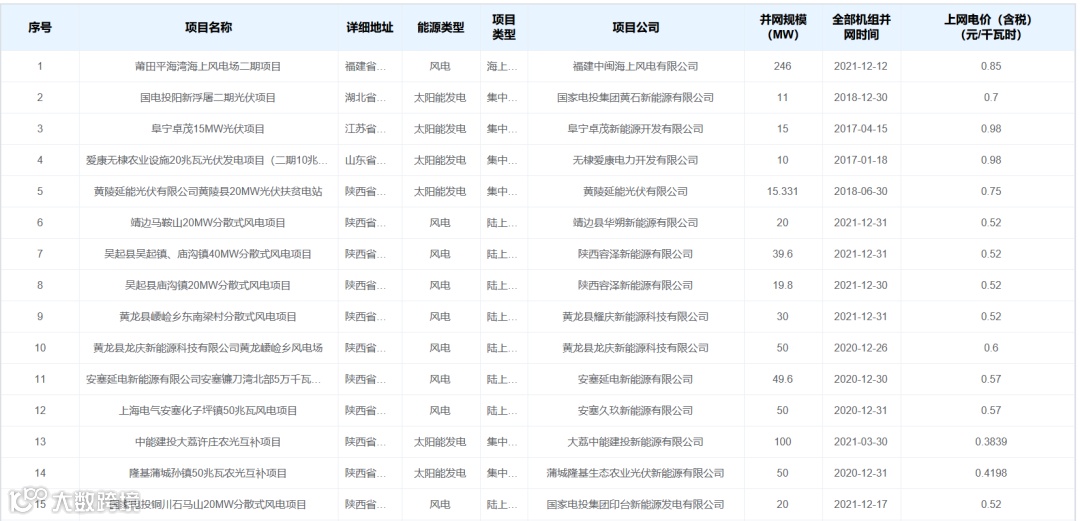Click company 国家电投集团印台新能源发电有限公司
This screenshot has height=521, width=1080.
(636, 504)
